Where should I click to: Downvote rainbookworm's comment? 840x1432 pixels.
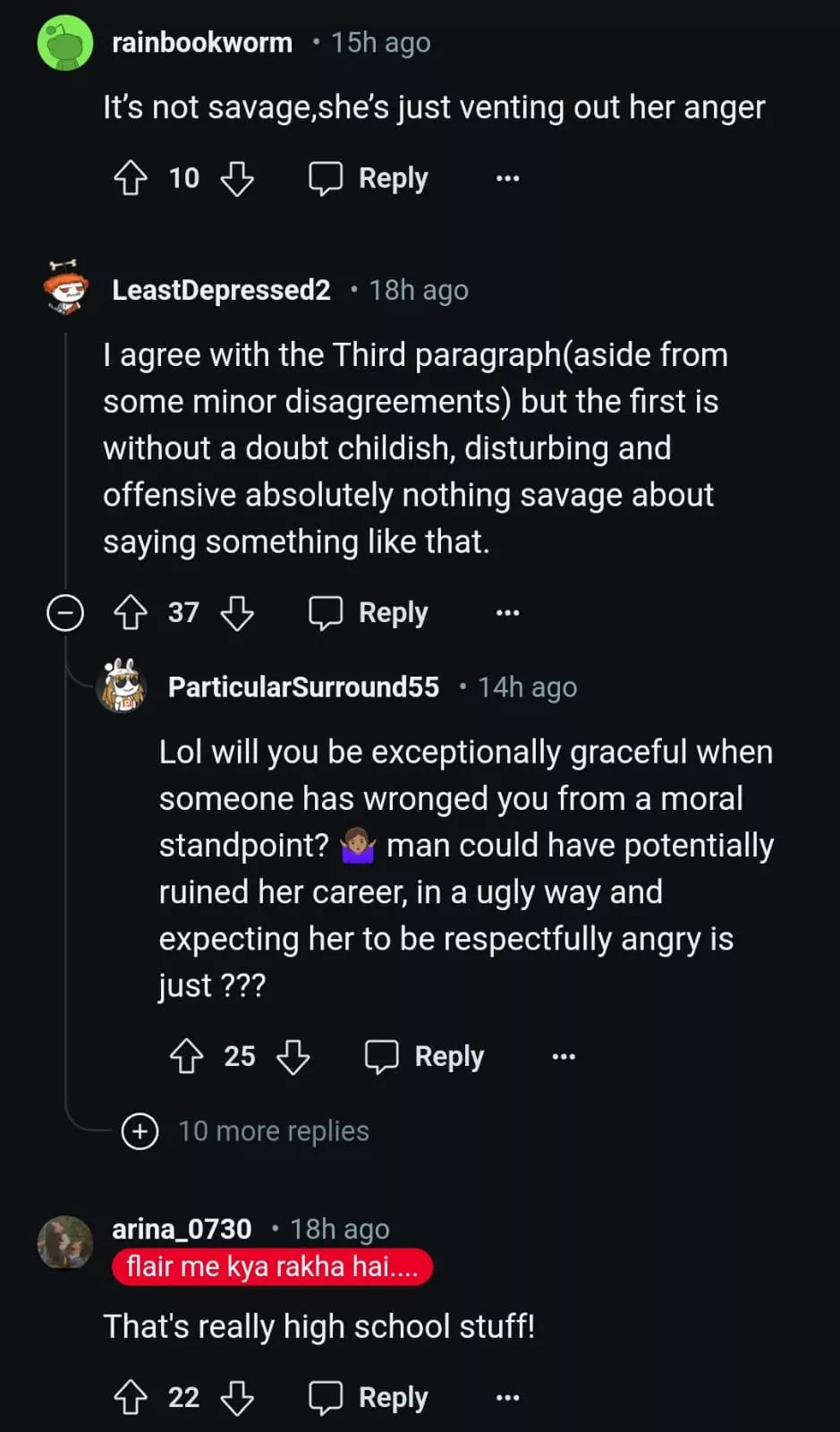point(237,178)
